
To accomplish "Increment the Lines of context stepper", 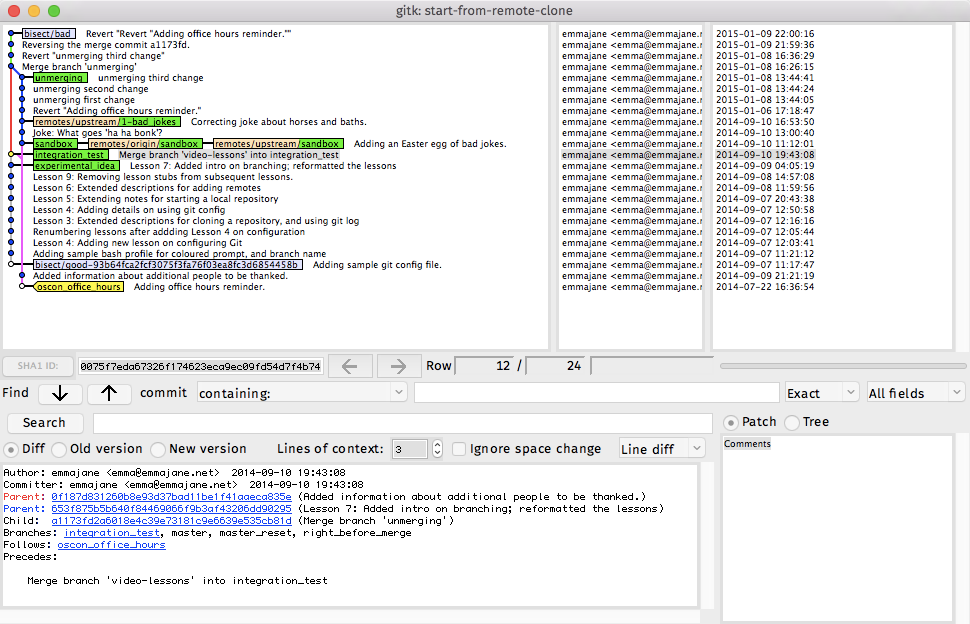I will [x=437, y=444].
